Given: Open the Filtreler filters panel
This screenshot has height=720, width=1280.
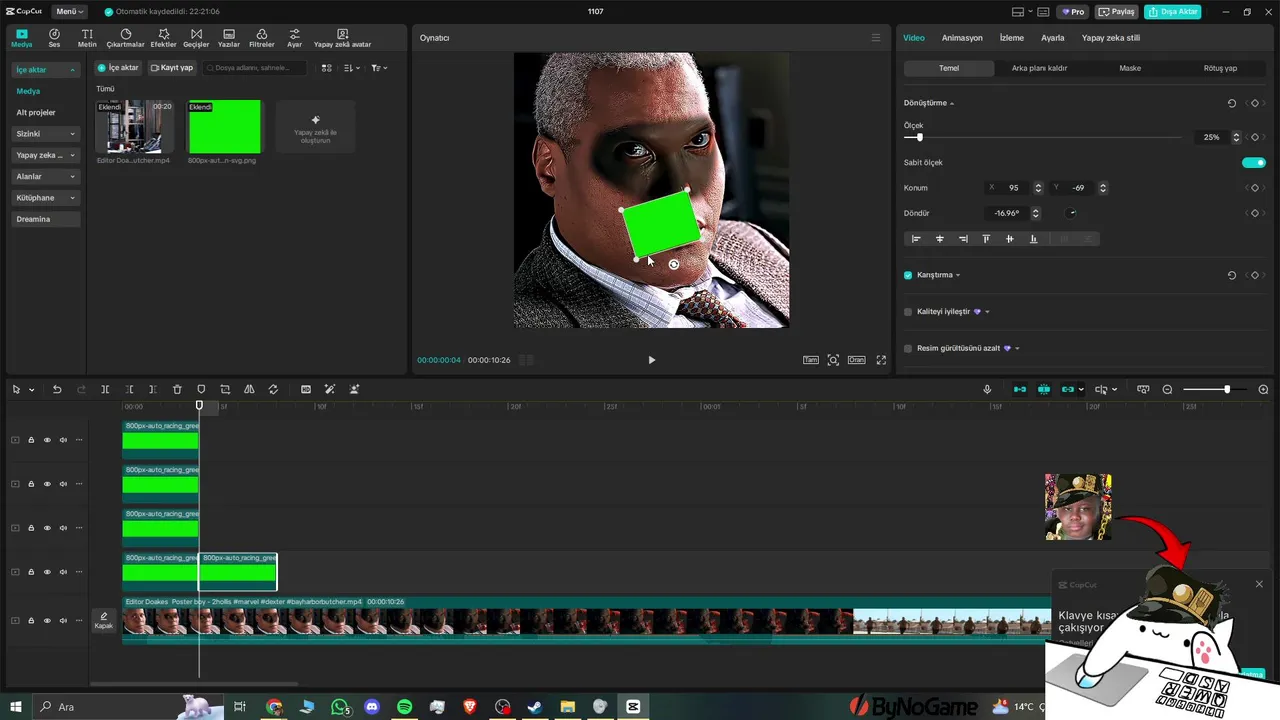Looking at the screenshot, I should (x=261, y=38).
